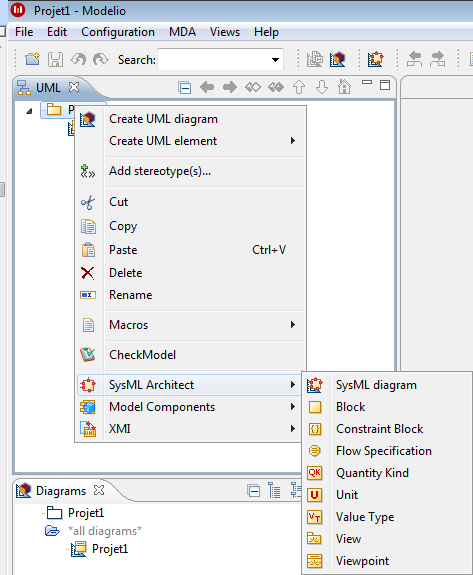Click the Undo toolbar icon
Image resolution: width=473 pixels, height=575 pixels.
pos(78,59)
